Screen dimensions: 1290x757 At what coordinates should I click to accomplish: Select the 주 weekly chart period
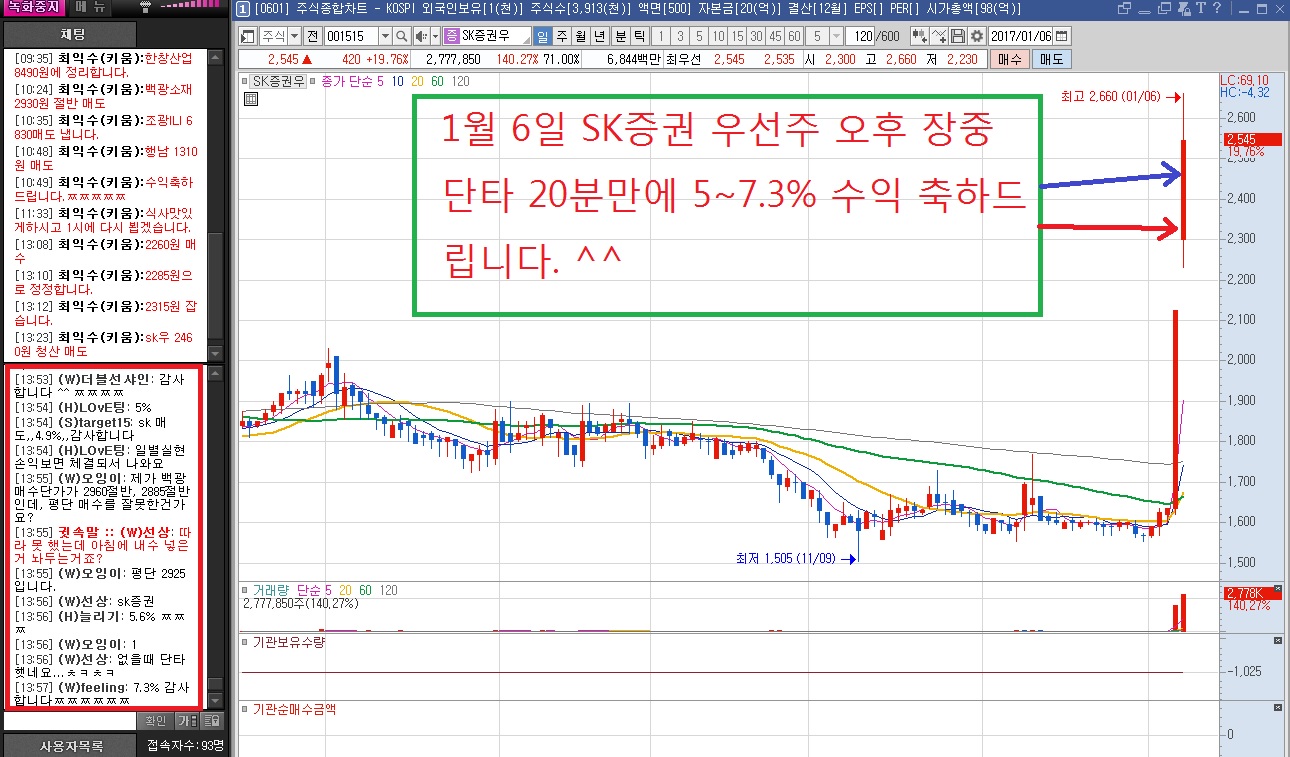(x=562, y=36)
